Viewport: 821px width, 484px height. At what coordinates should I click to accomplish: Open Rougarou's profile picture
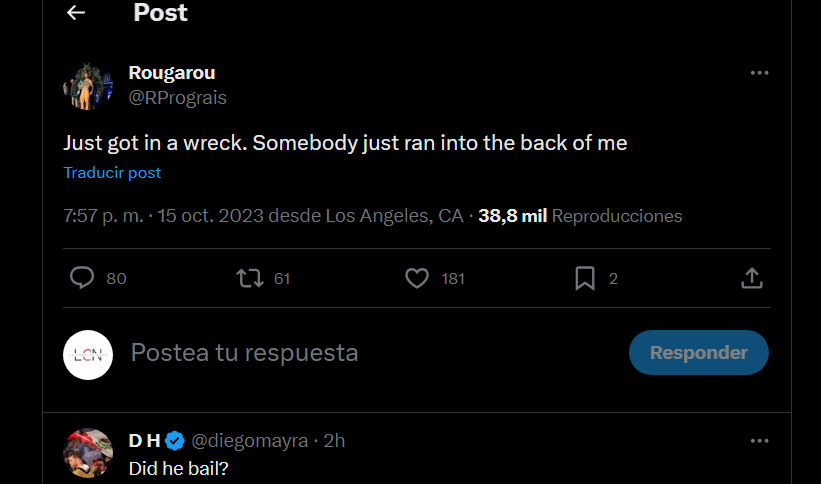[x=88, y=85]
